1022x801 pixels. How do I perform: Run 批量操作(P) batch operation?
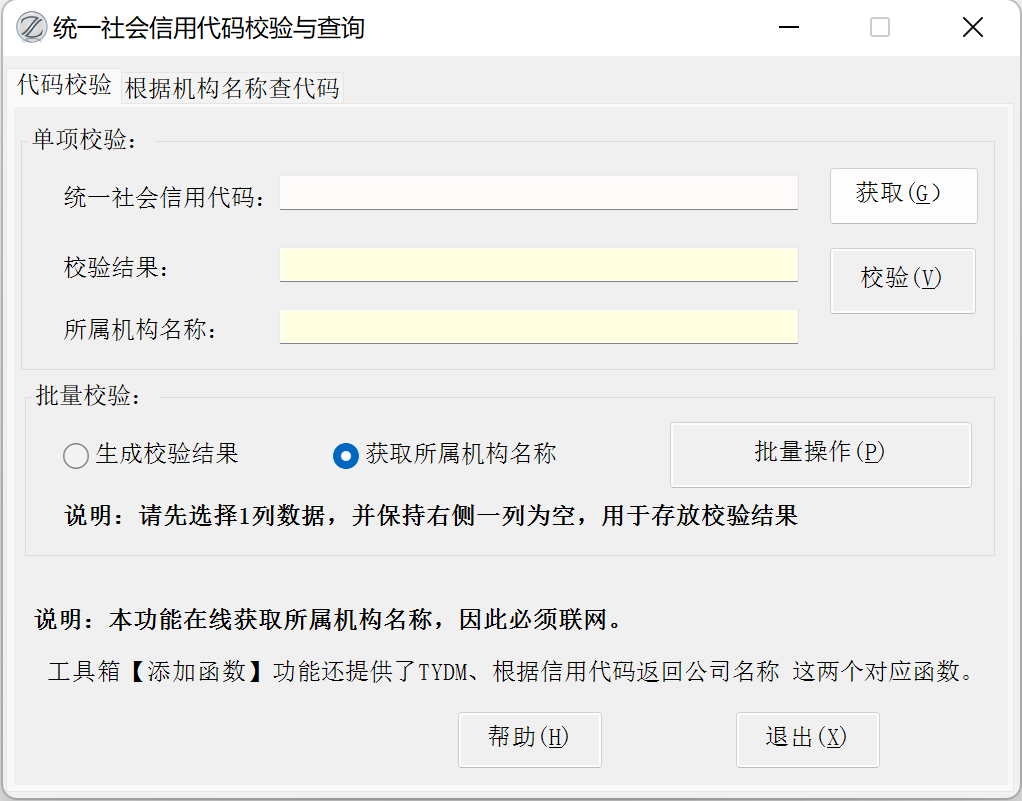(820, 454)
